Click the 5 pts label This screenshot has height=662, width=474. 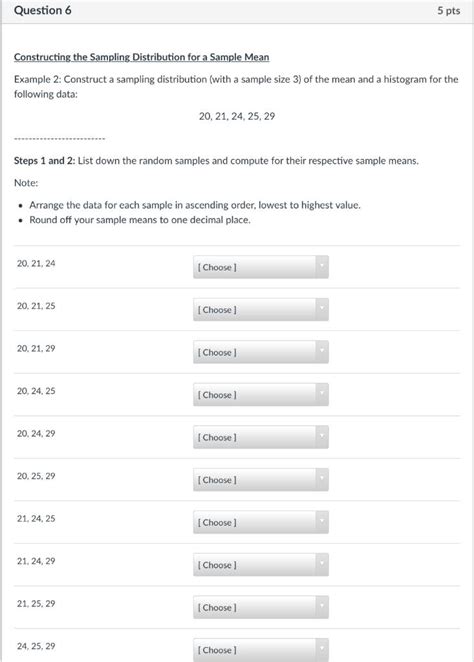[449, 11]
